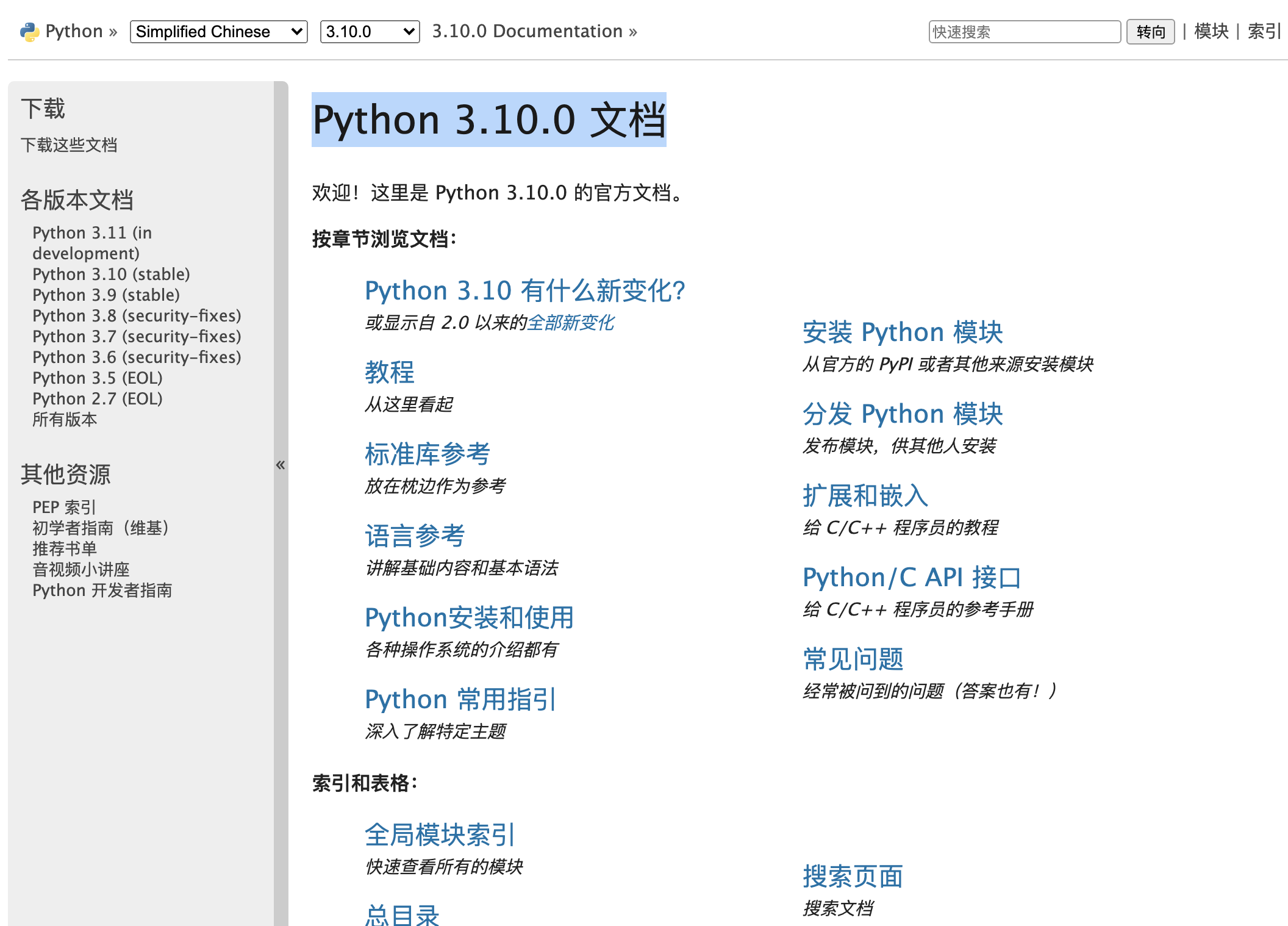
Task: Open the 索引 link in header
Action: coord(1264,32)
